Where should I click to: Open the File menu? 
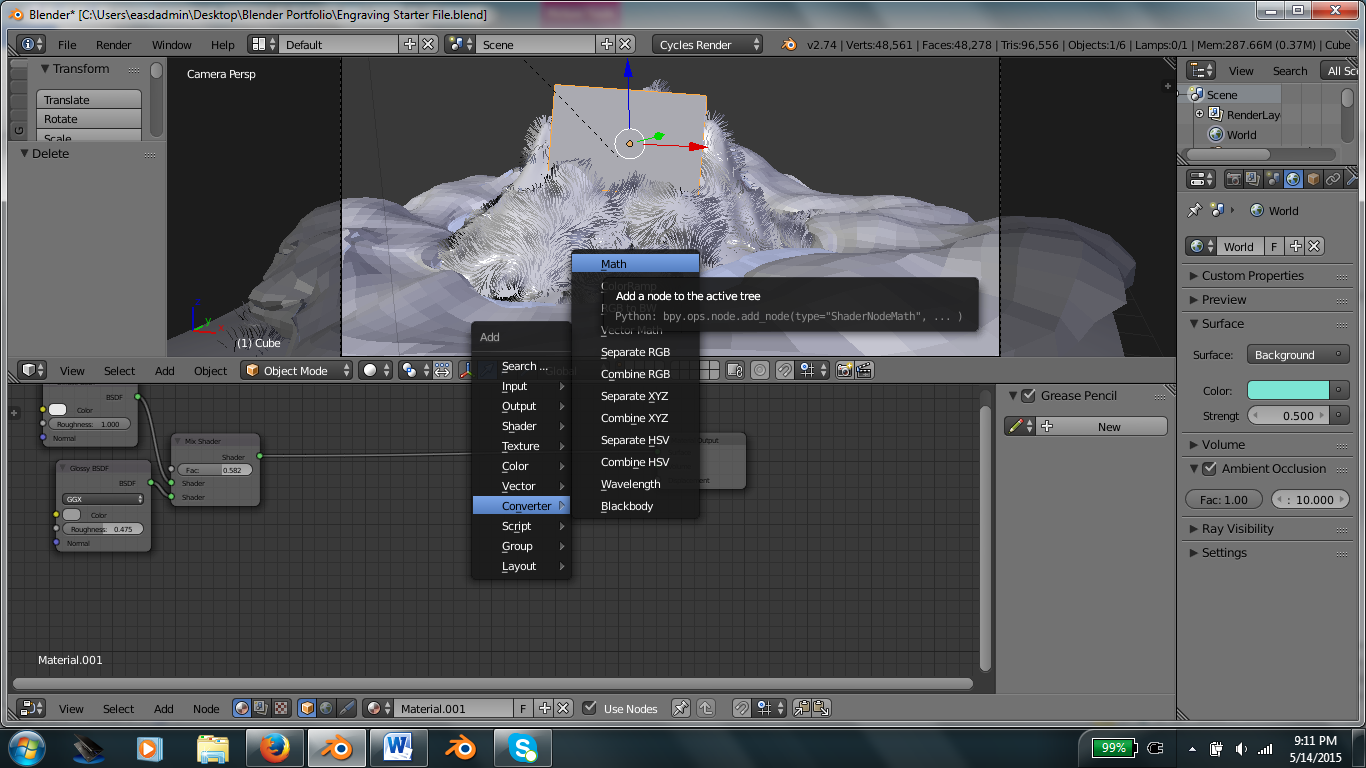(x=67, y=44)
